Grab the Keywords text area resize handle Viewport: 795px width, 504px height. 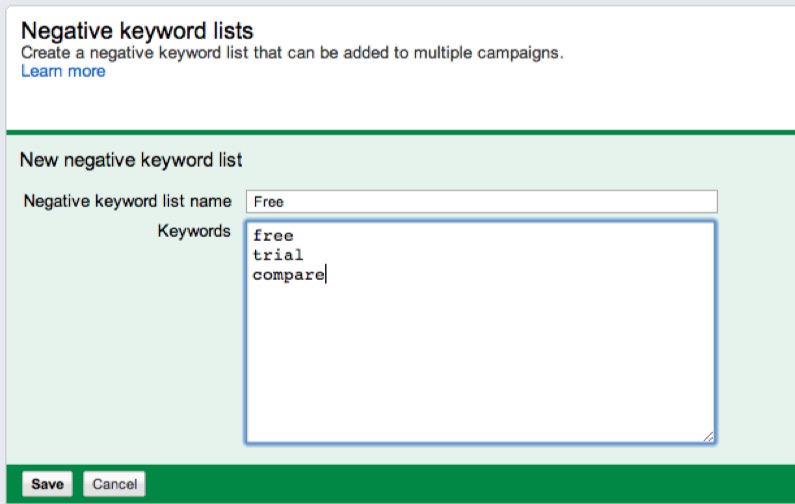point(709,436)
